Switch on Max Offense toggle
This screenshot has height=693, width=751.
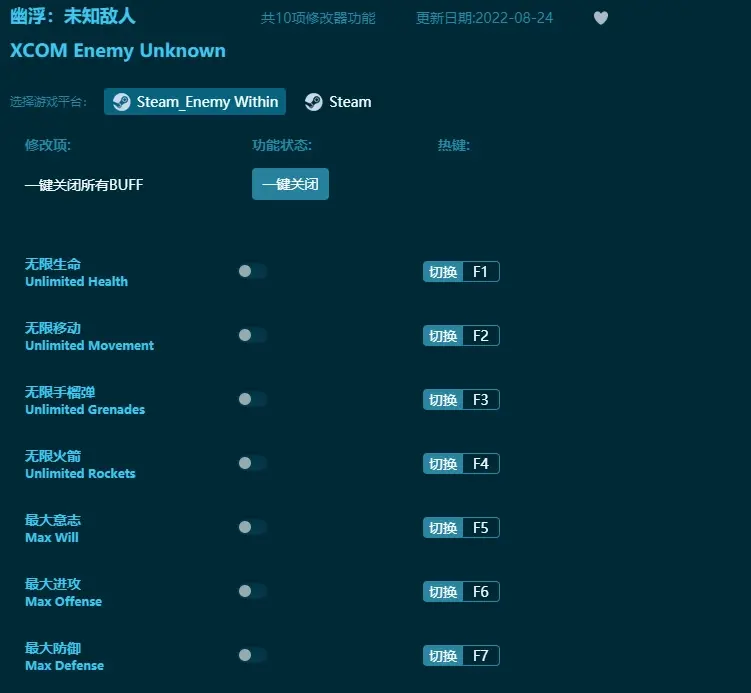click(x=252, y=591)
